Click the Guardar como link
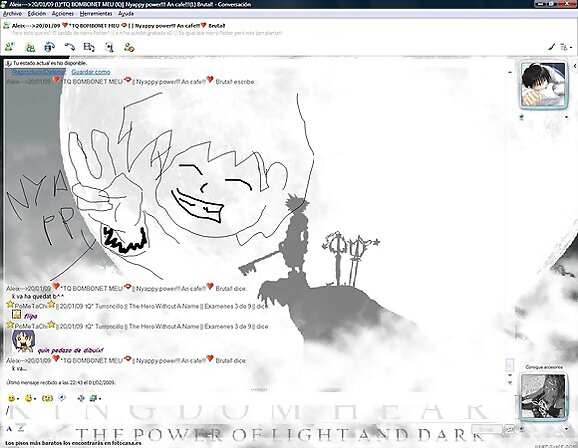578x448 pixels. pos(91,72)
